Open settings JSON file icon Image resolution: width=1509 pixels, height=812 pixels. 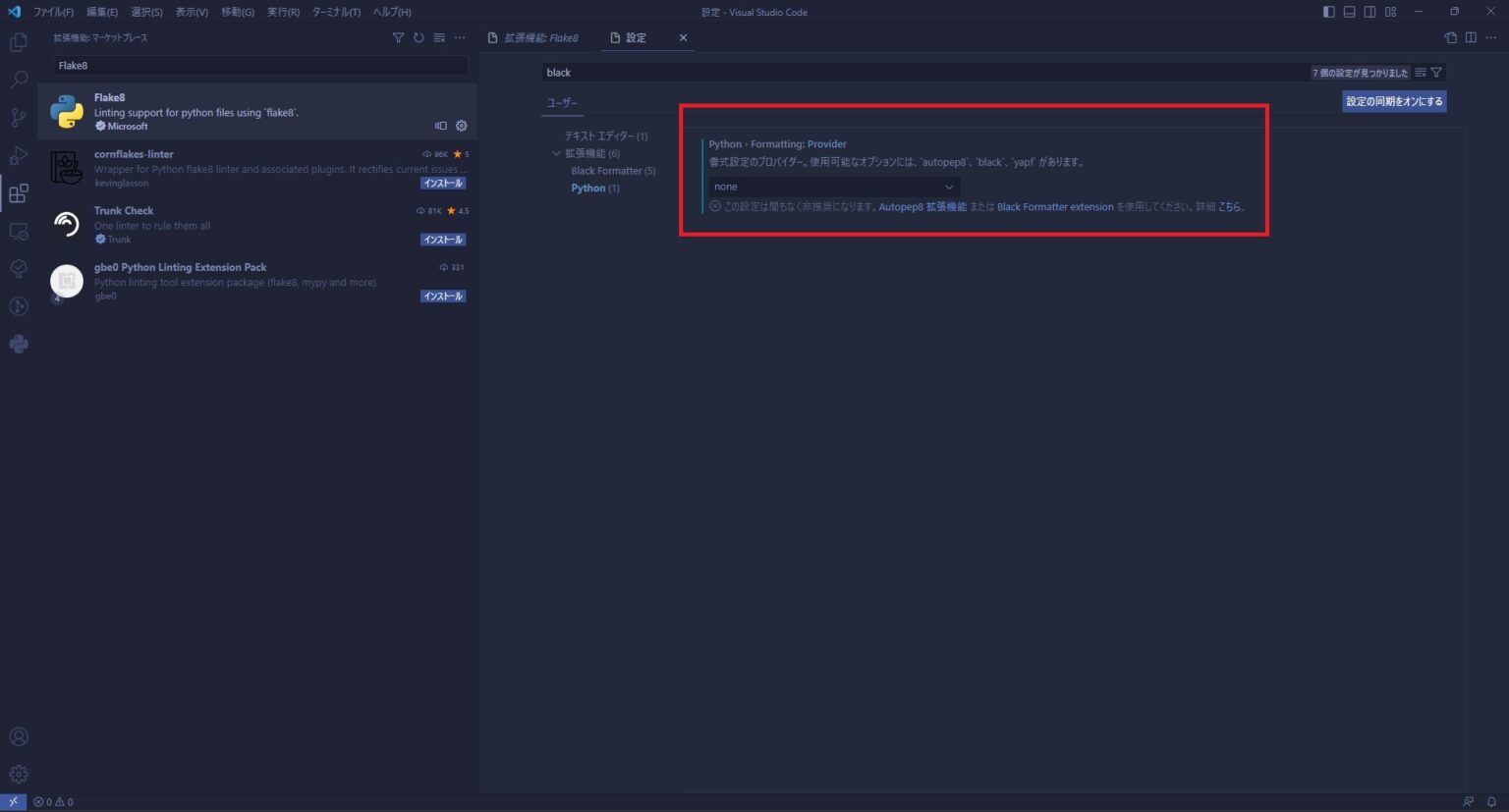tap(1450, 38)
